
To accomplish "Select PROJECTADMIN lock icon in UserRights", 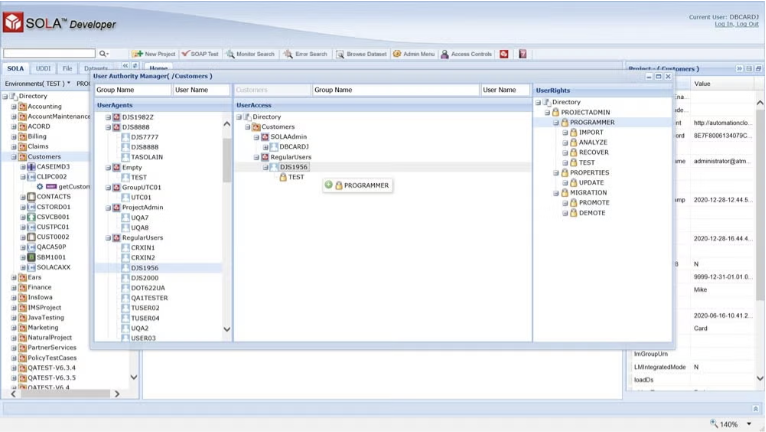I will point(555,112).
